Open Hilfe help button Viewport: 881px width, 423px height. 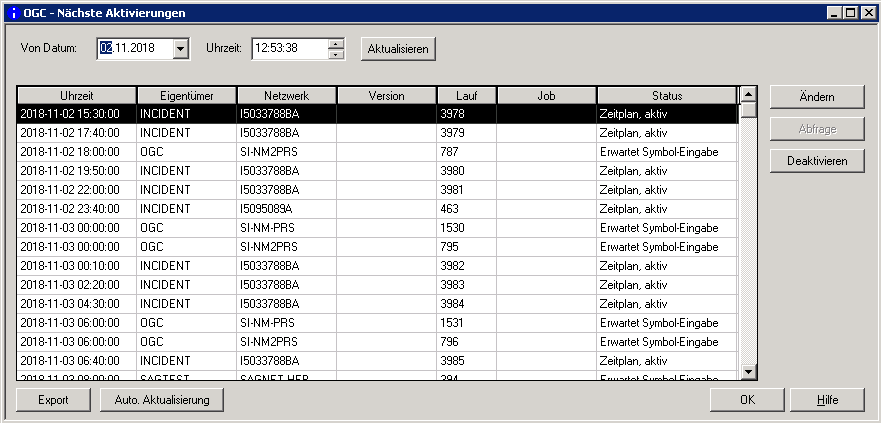point(825,400)
